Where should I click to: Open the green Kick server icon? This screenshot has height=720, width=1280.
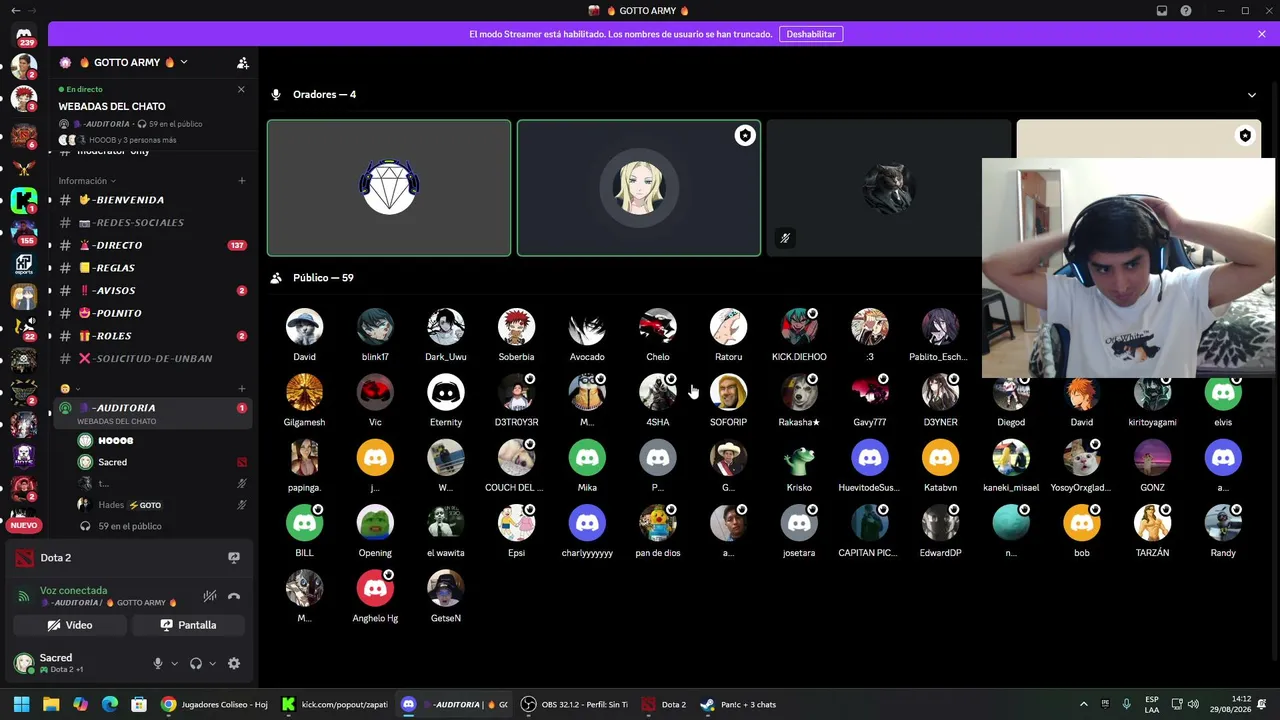click(x=24, y=201)
